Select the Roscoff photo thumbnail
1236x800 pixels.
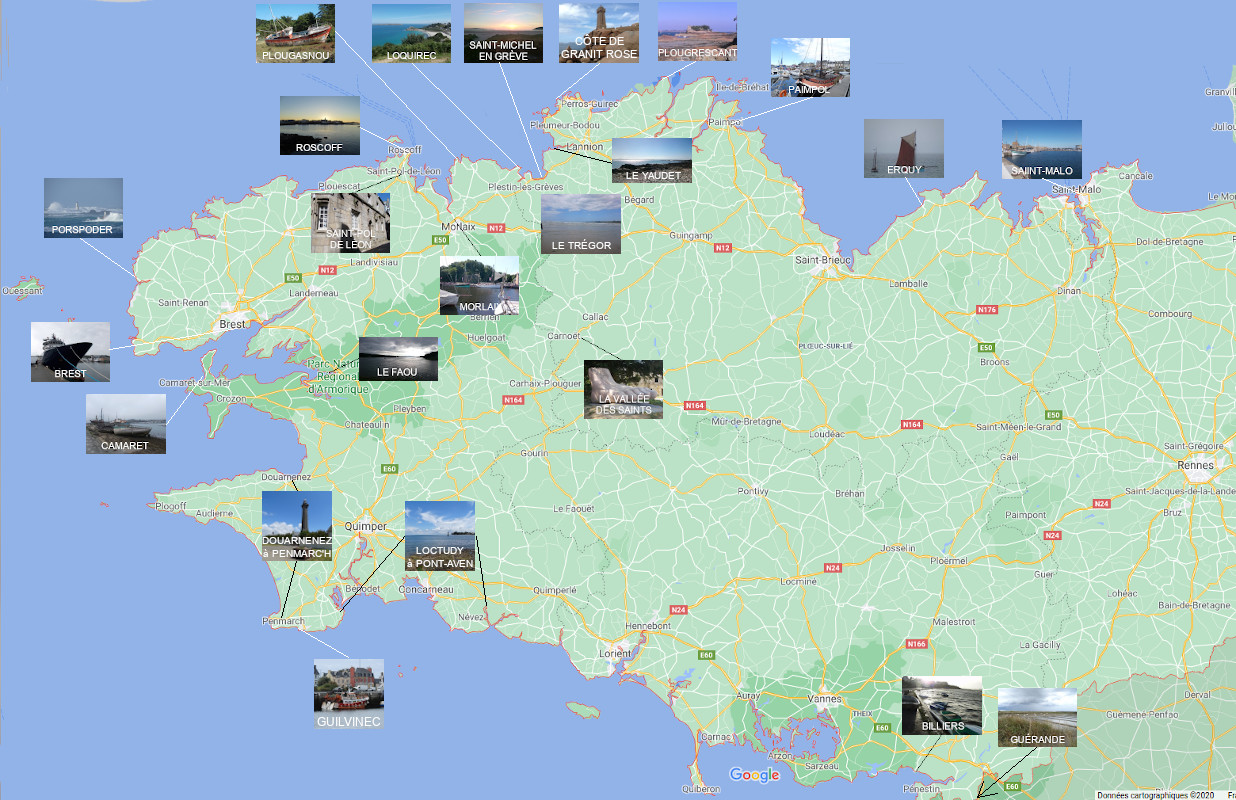point(319,125)
